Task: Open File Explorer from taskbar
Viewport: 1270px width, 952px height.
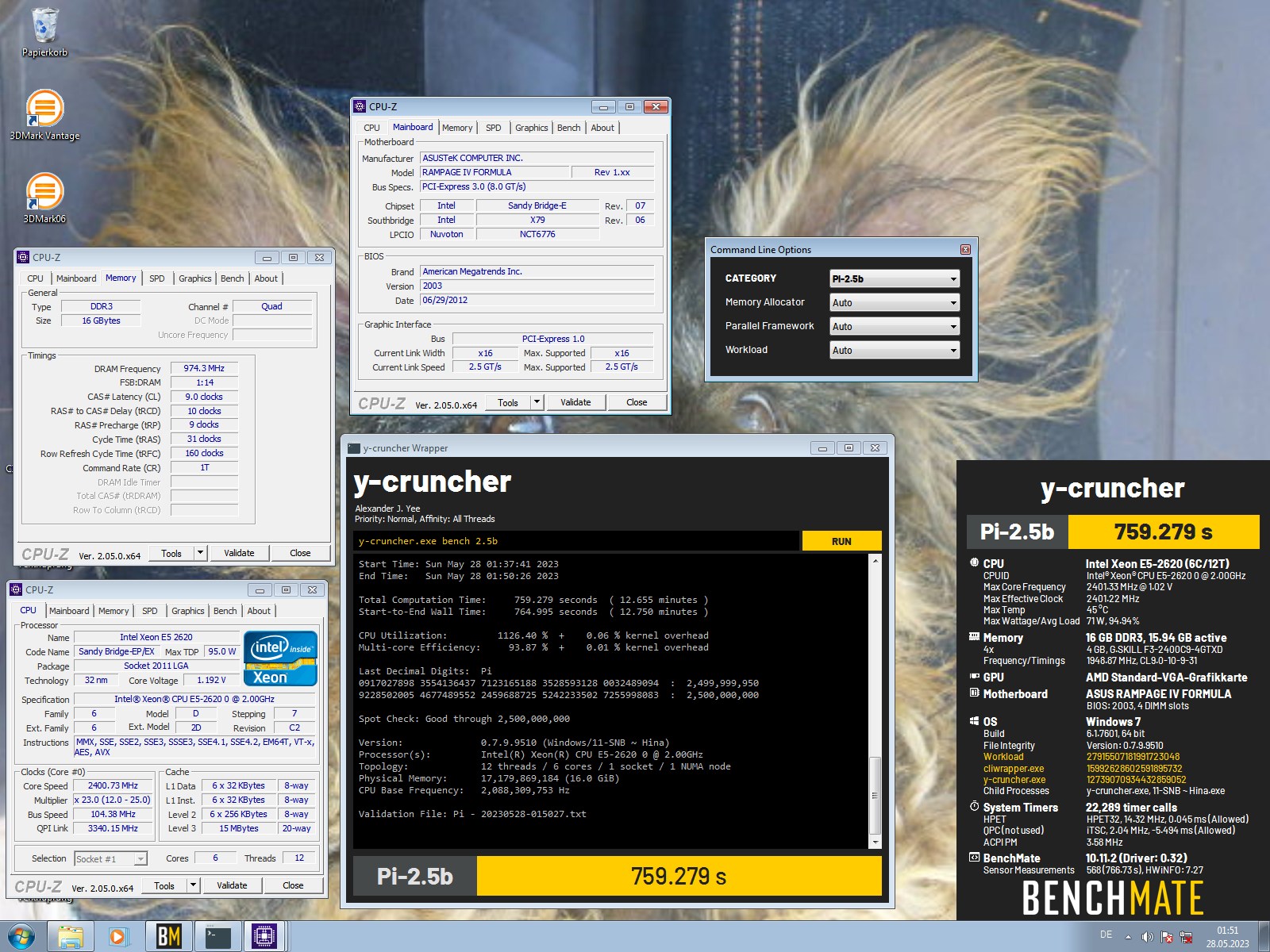Action: point(71,937)
